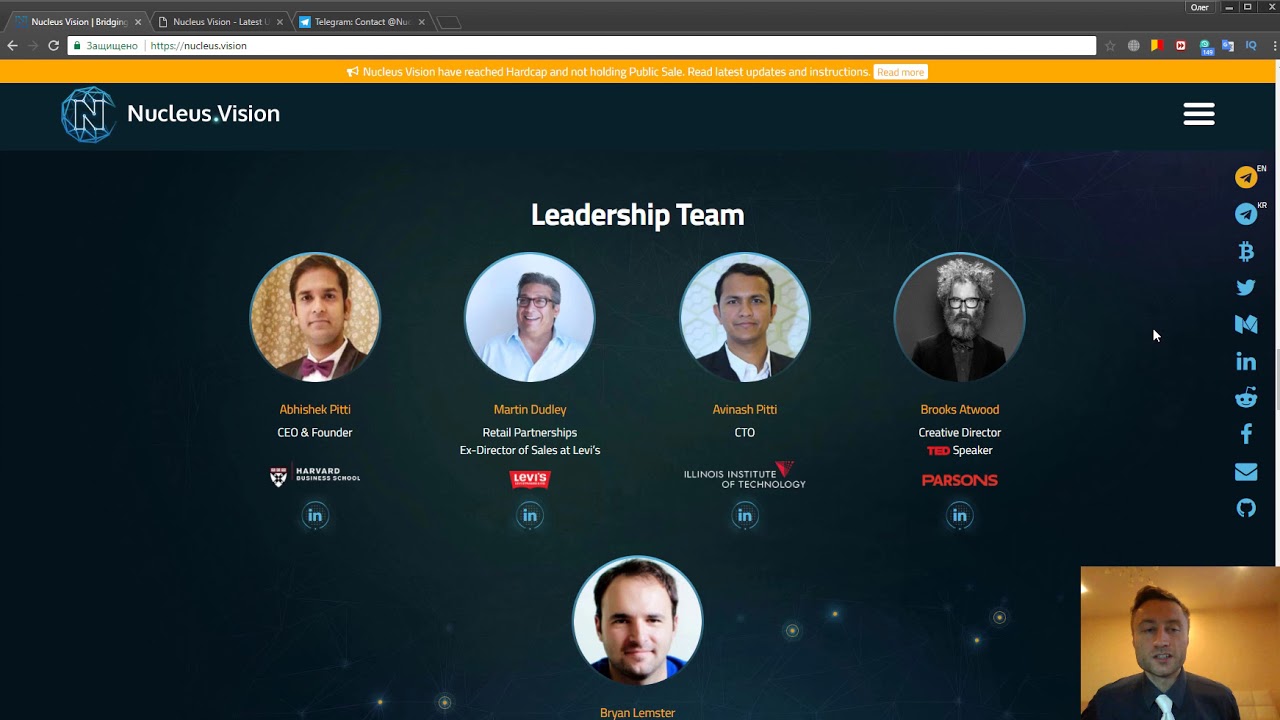Click Abhishek Pitti's profile photo
This screenshot has height=720, width=1280.
coord(315,317)
